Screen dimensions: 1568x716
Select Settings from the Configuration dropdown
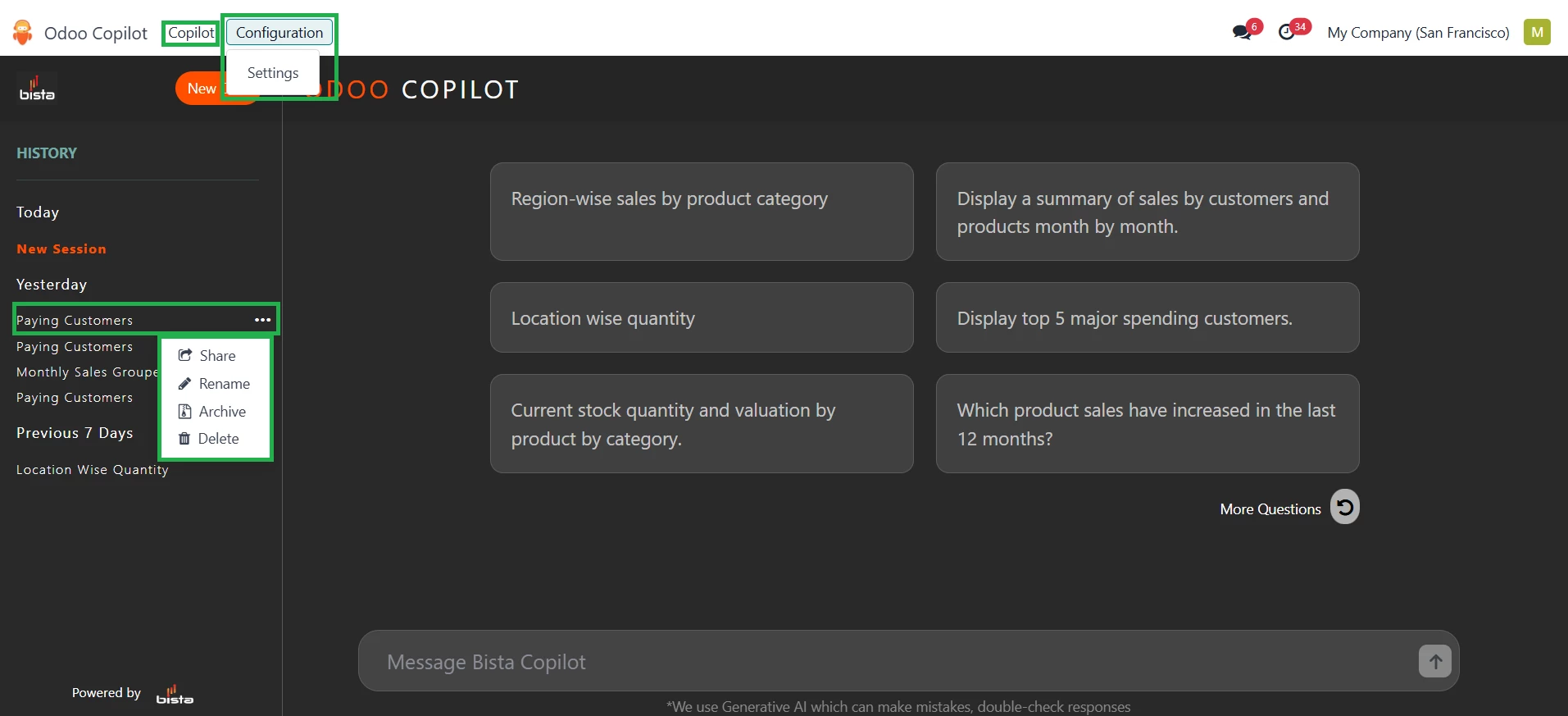(x=273, y=73)
